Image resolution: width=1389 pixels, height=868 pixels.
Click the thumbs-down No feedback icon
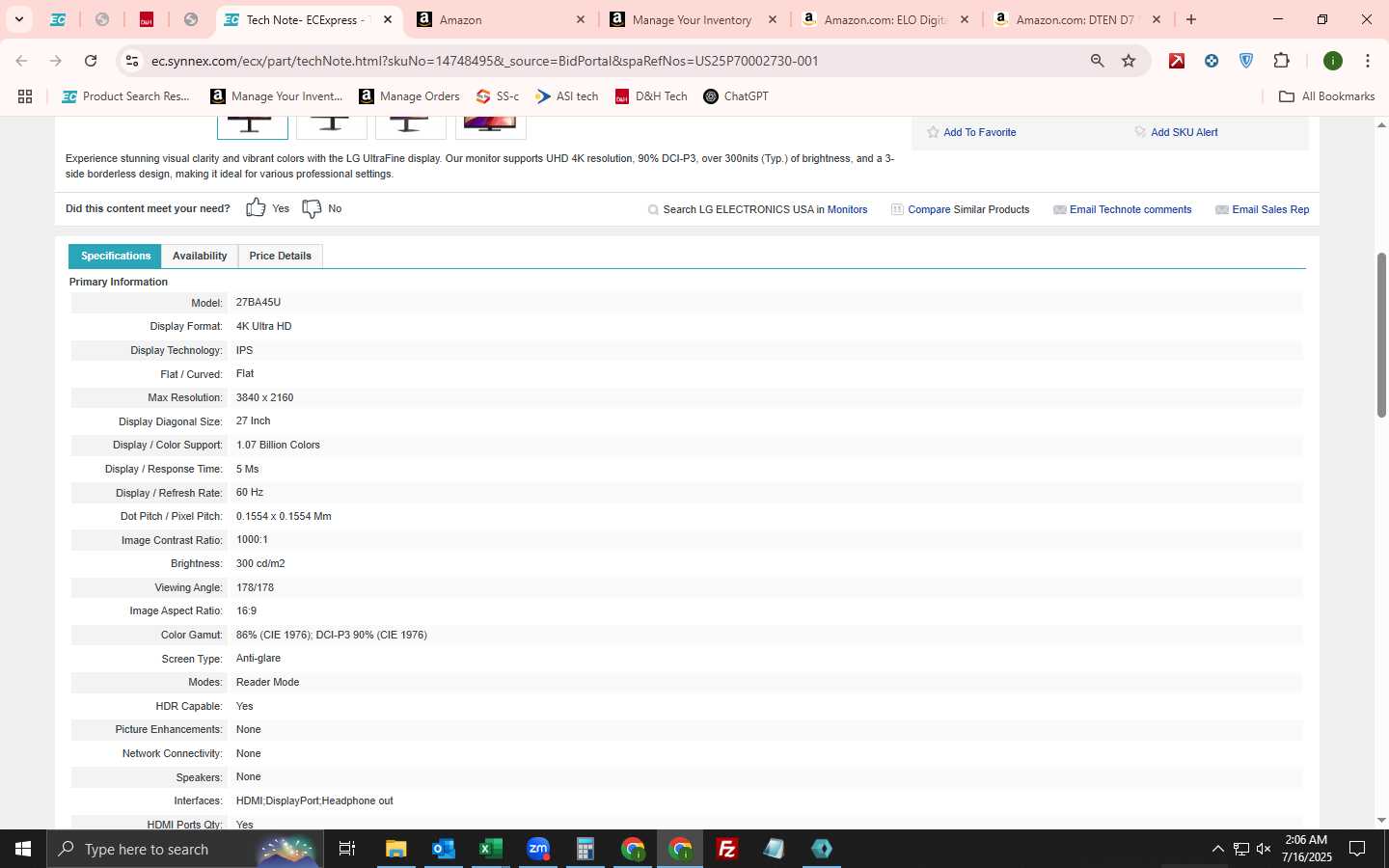pos(312,208)
